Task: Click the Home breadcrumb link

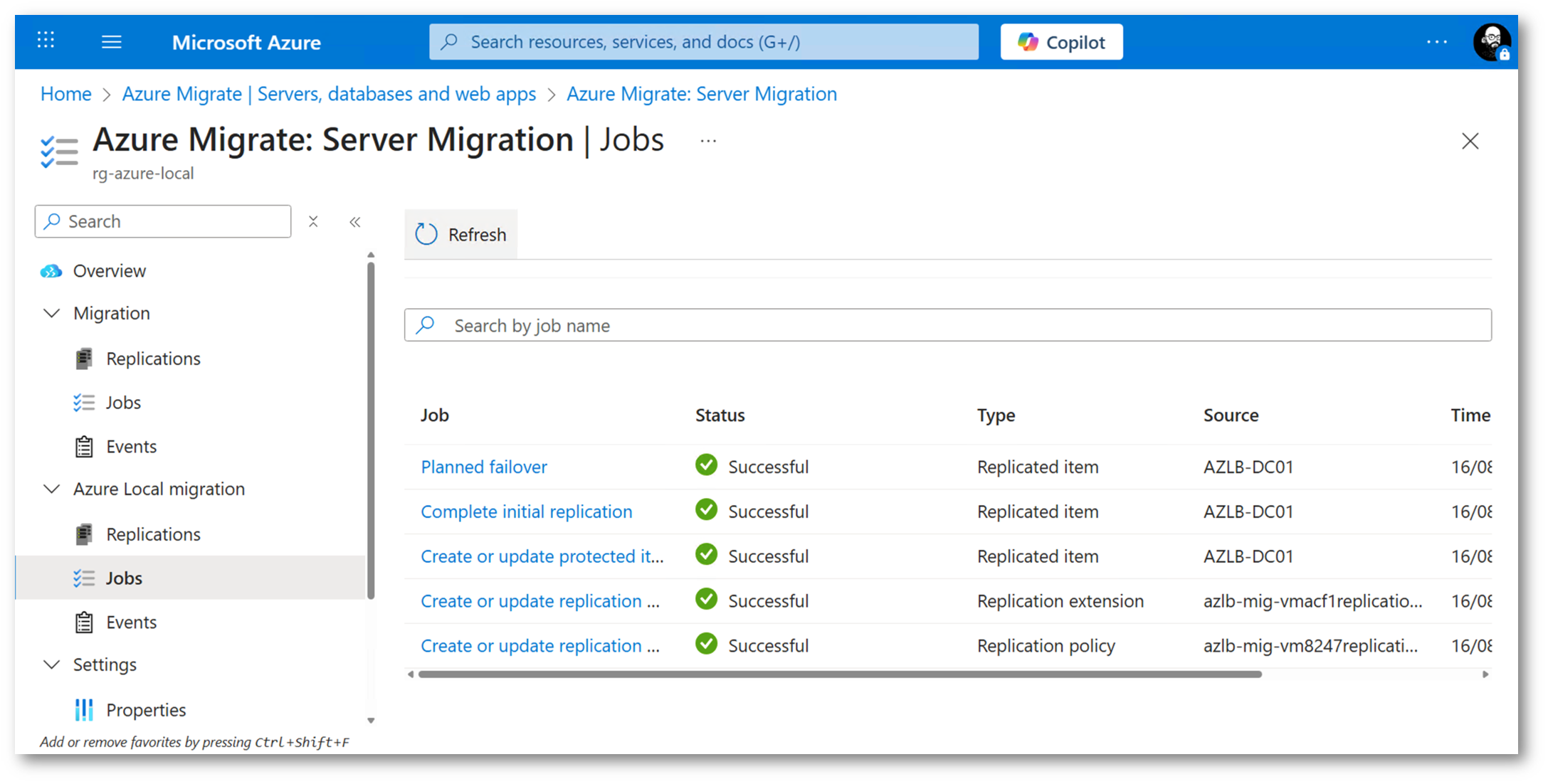Action: [x=65, y=94]
